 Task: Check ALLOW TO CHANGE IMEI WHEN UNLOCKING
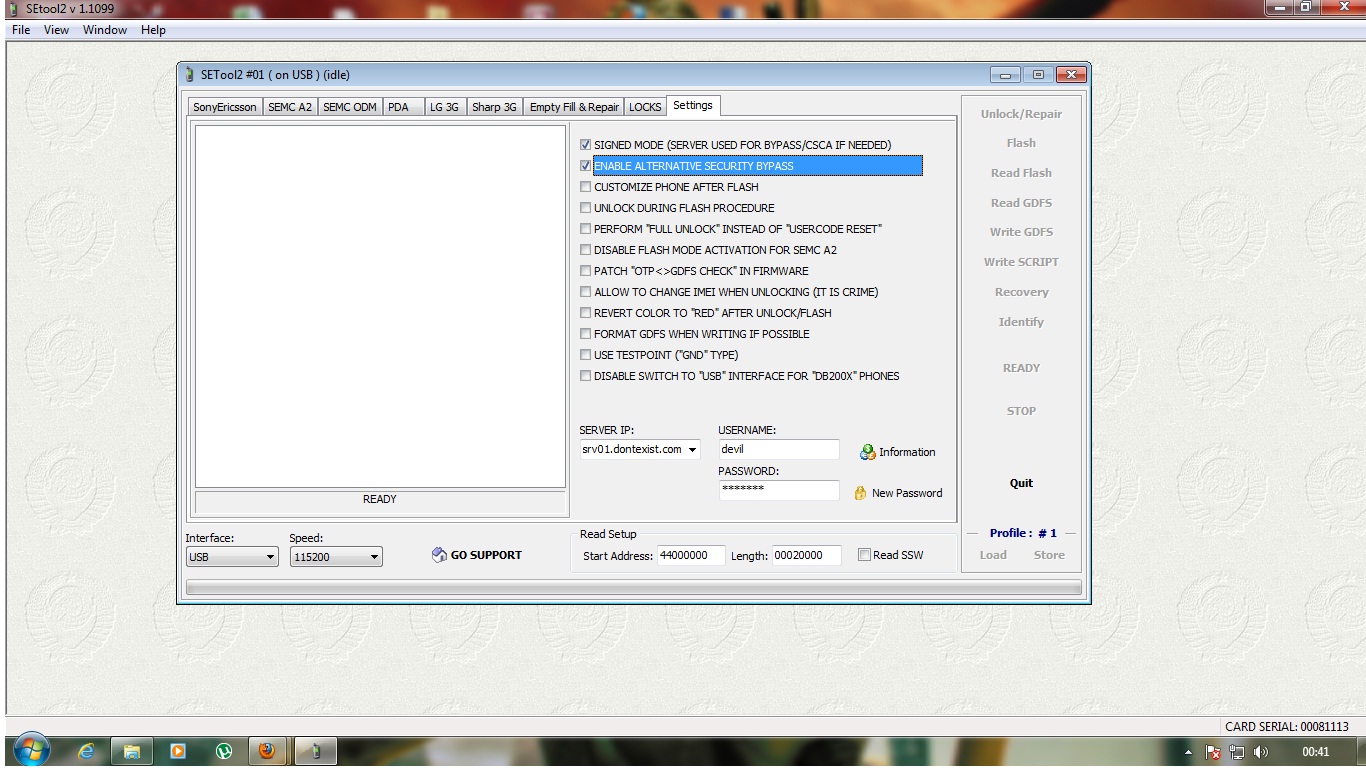tap(586, 292)
